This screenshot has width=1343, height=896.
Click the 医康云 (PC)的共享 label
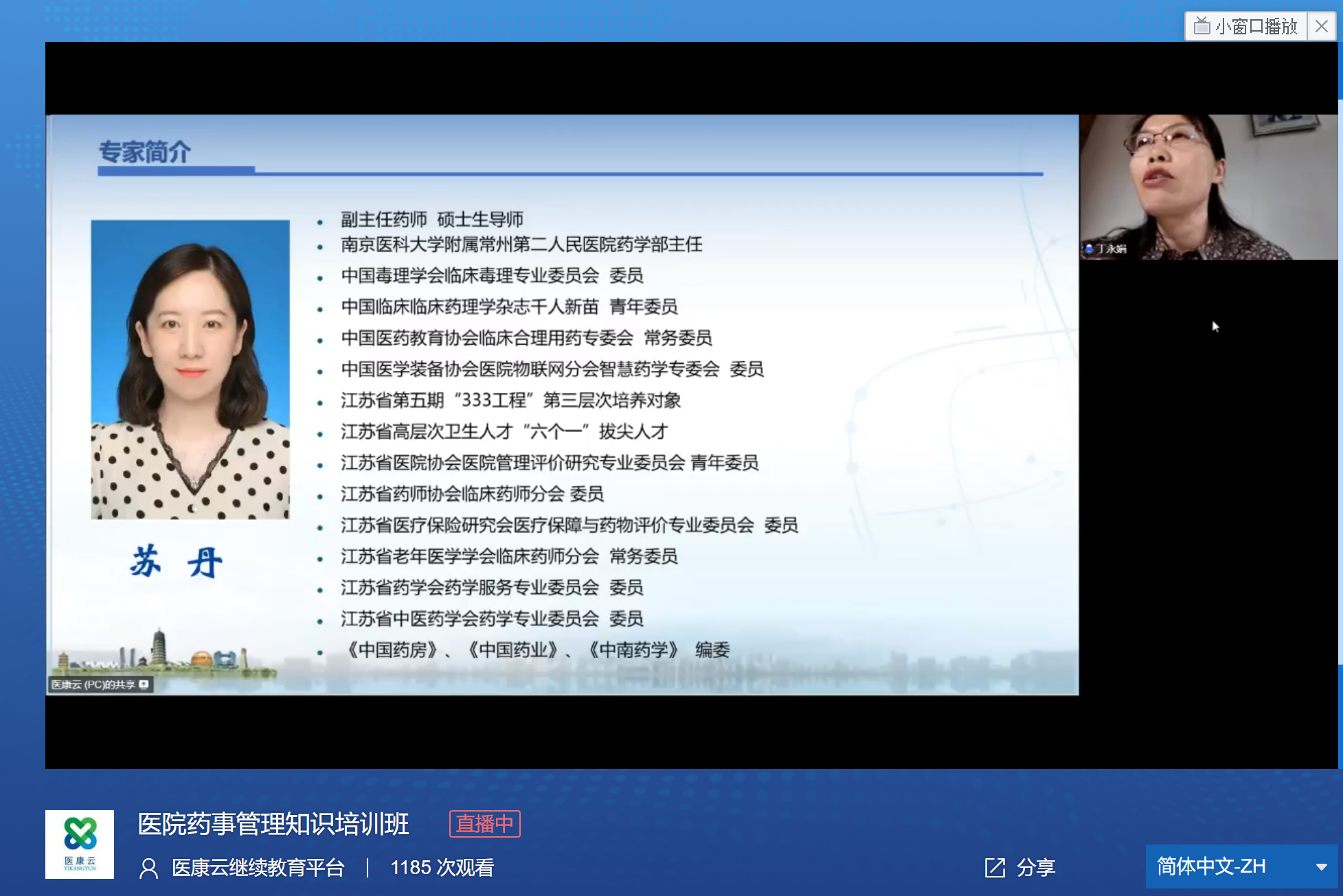(93, 685)
